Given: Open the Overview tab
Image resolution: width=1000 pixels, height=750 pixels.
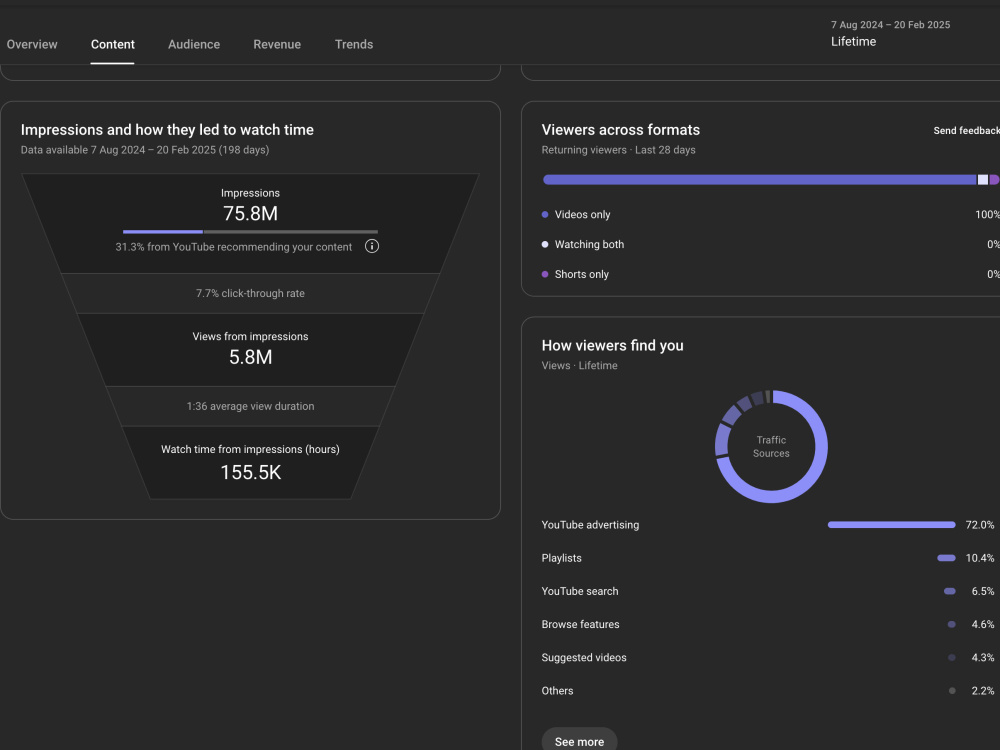Looking at the screenshot, I should pyautogui.click(x=32, y=44).
